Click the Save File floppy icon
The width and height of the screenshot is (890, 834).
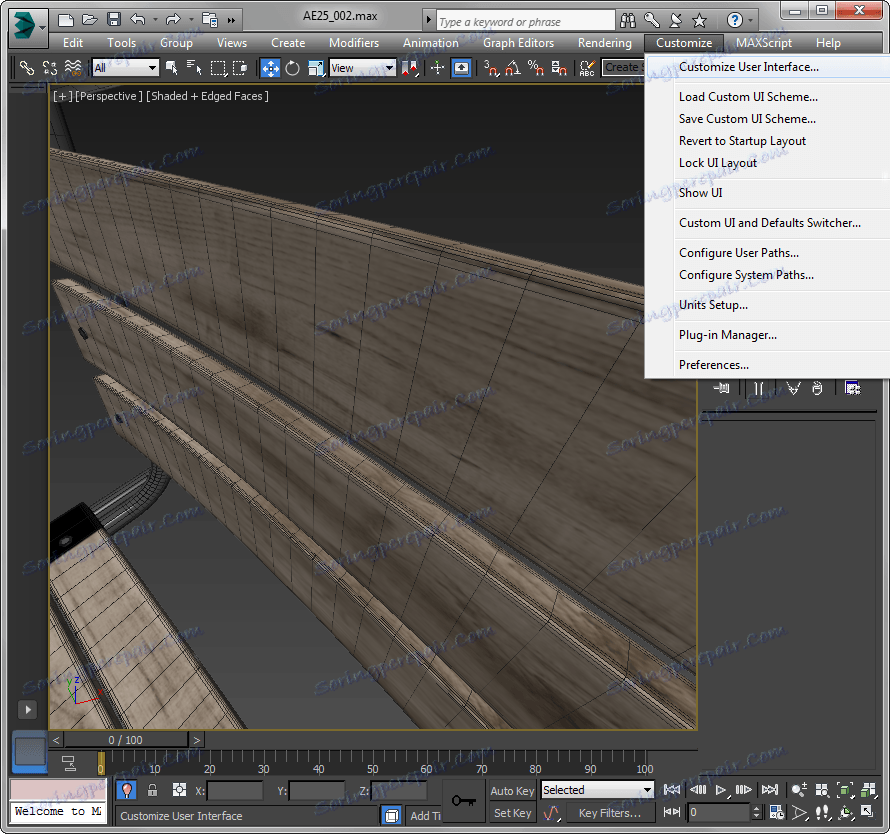[113, 19]
